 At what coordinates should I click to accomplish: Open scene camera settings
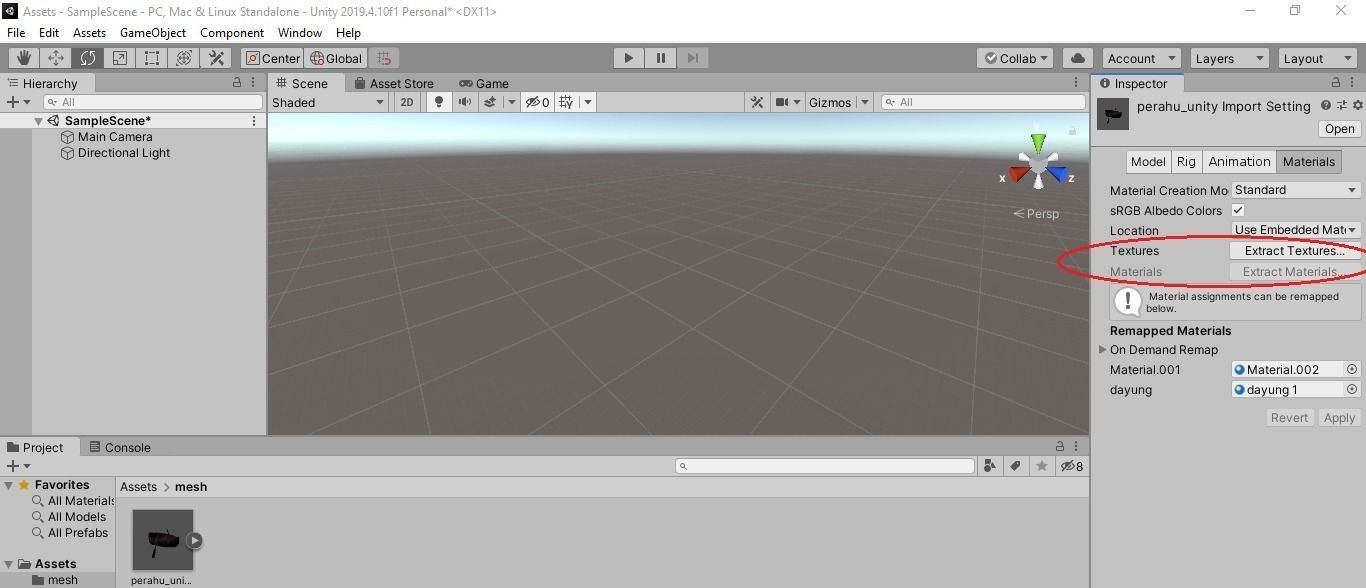782,102
